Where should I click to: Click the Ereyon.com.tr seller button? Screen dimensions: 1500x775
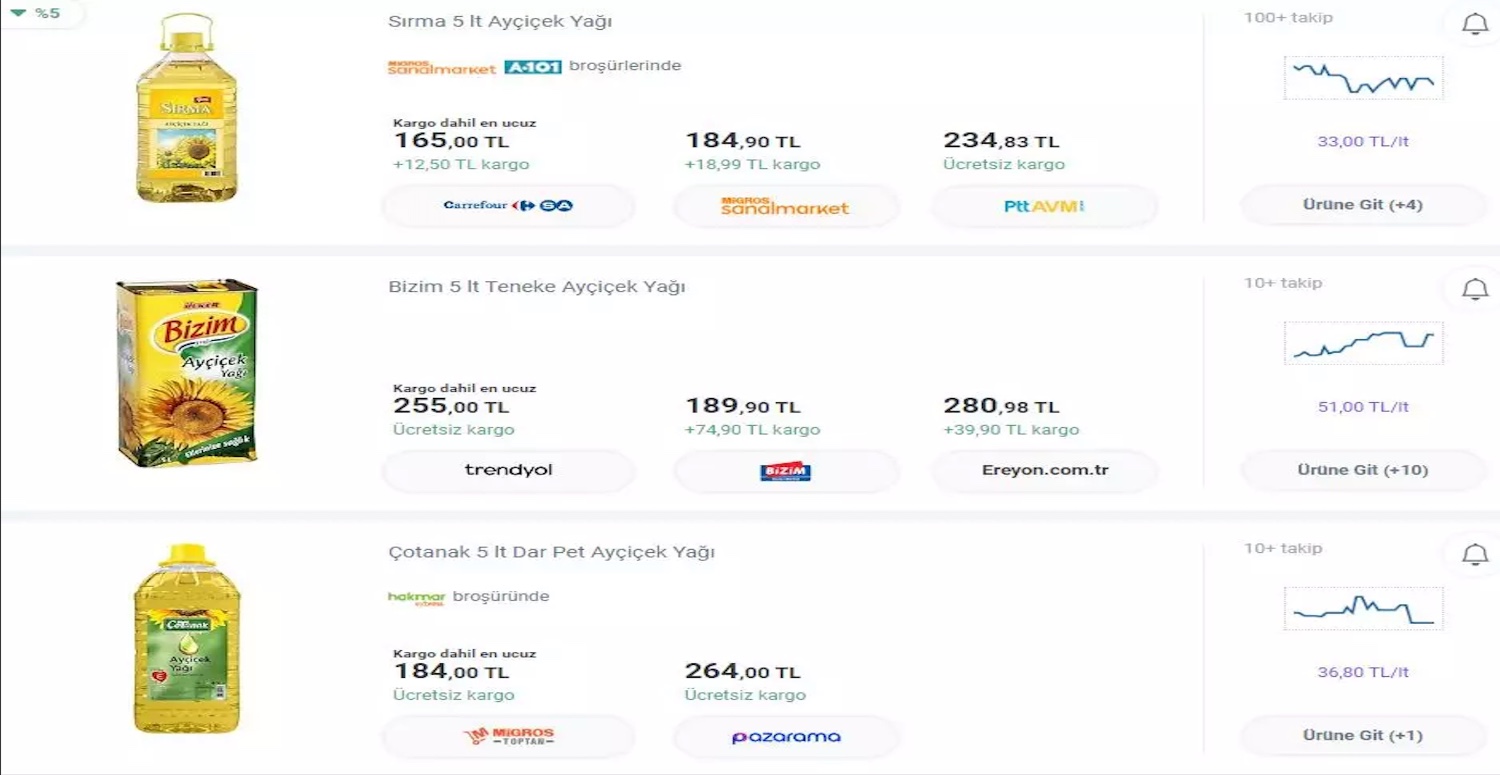tap(1044, 471)
